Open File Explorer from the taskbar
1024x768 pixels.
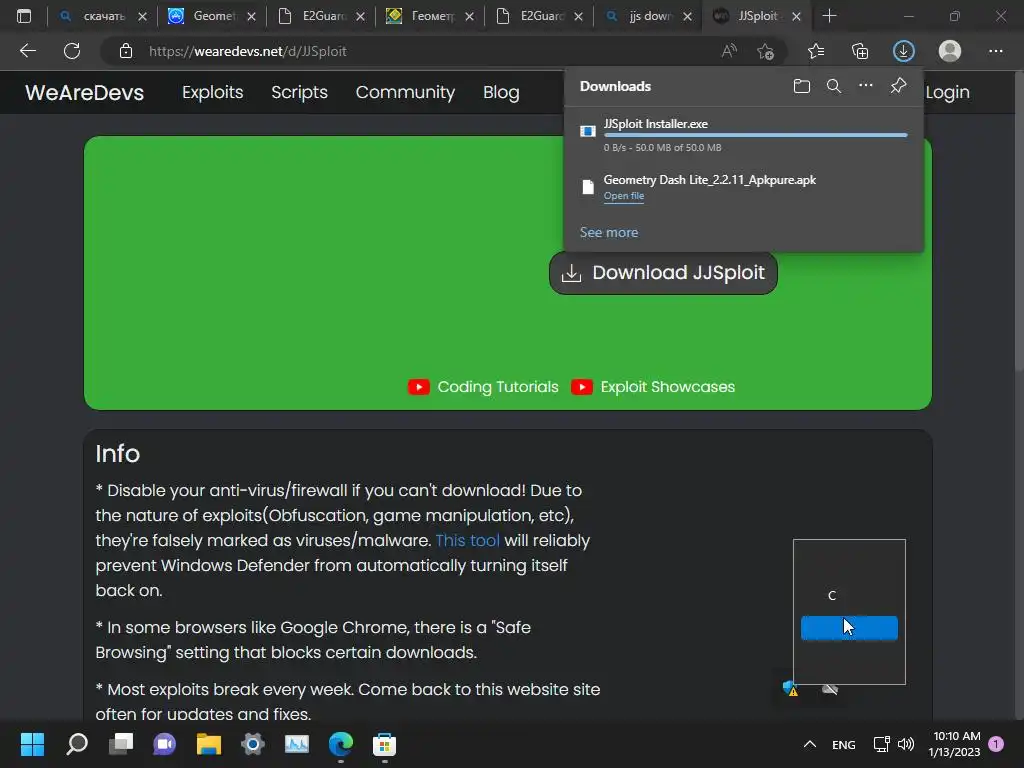click(x=209, y=744)
